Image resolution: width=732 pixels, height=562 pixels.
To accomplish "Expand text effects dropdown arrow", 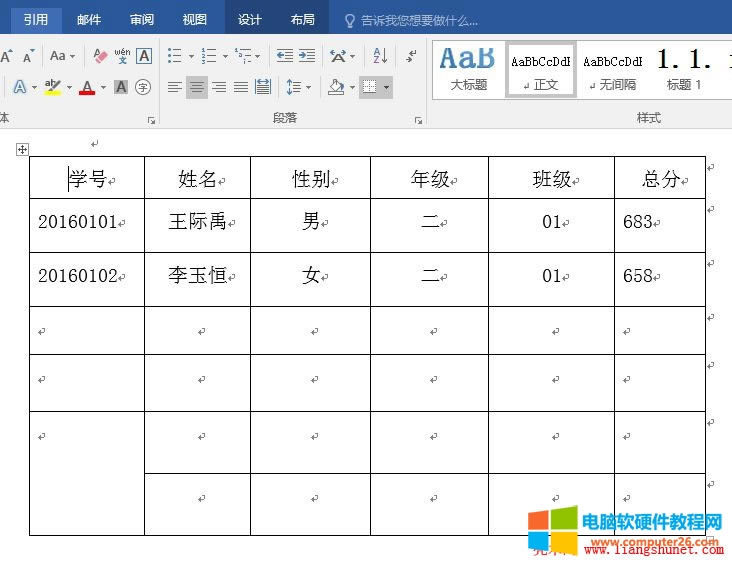I will pos(34,87).
